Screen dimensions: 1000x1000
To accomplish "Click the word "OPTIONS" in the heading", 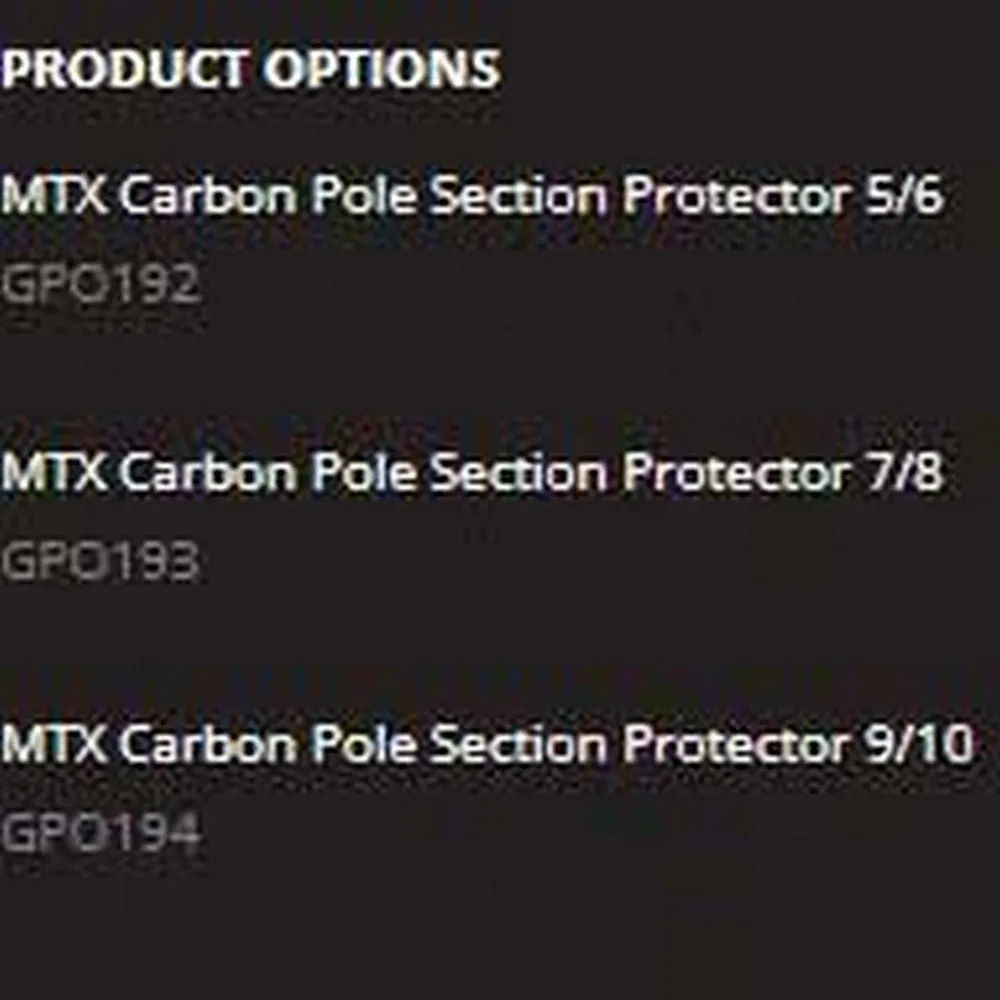I will (381, 69).
